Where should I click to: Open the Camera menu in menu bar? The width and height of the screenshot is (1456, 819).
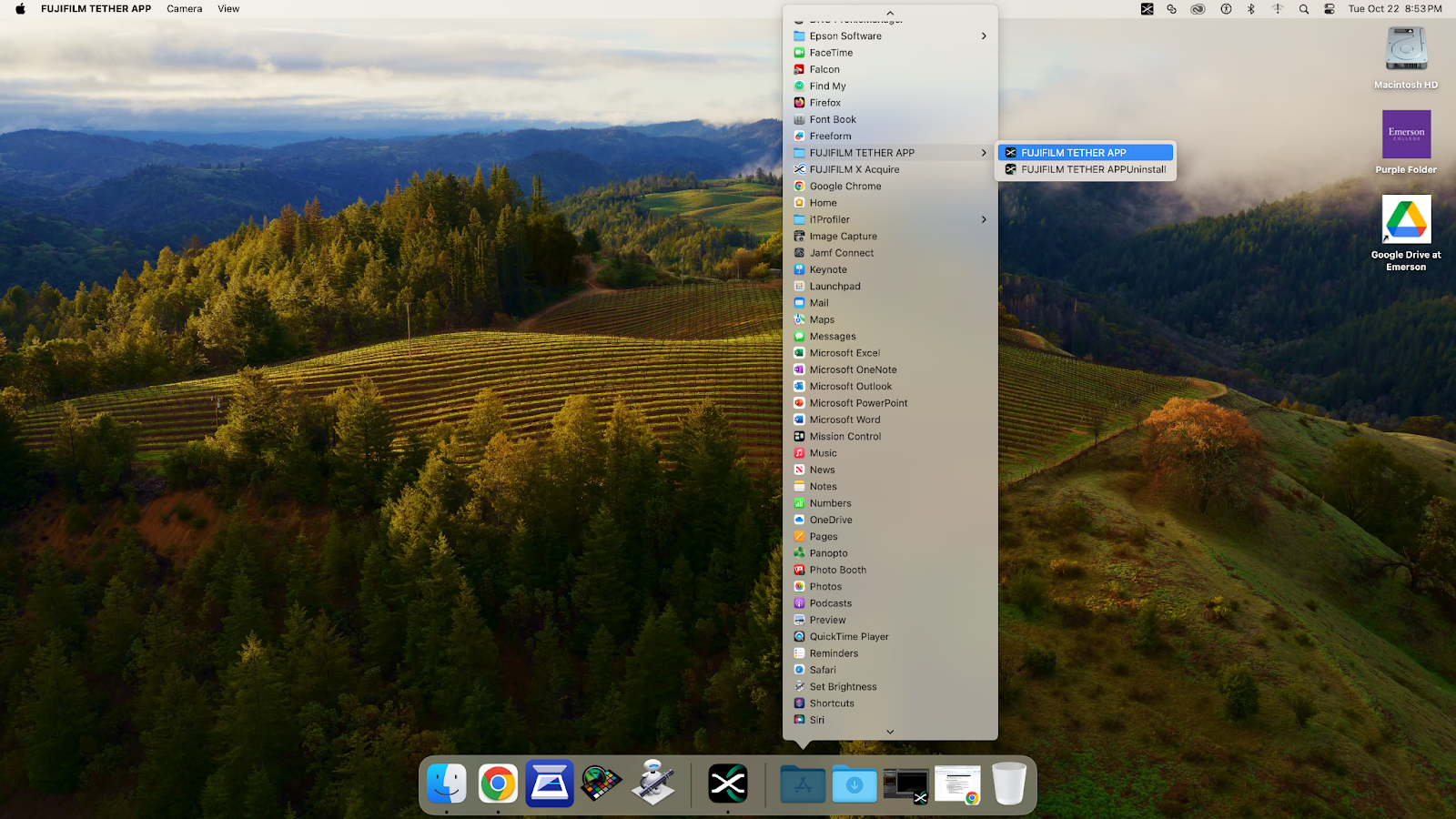185,9
